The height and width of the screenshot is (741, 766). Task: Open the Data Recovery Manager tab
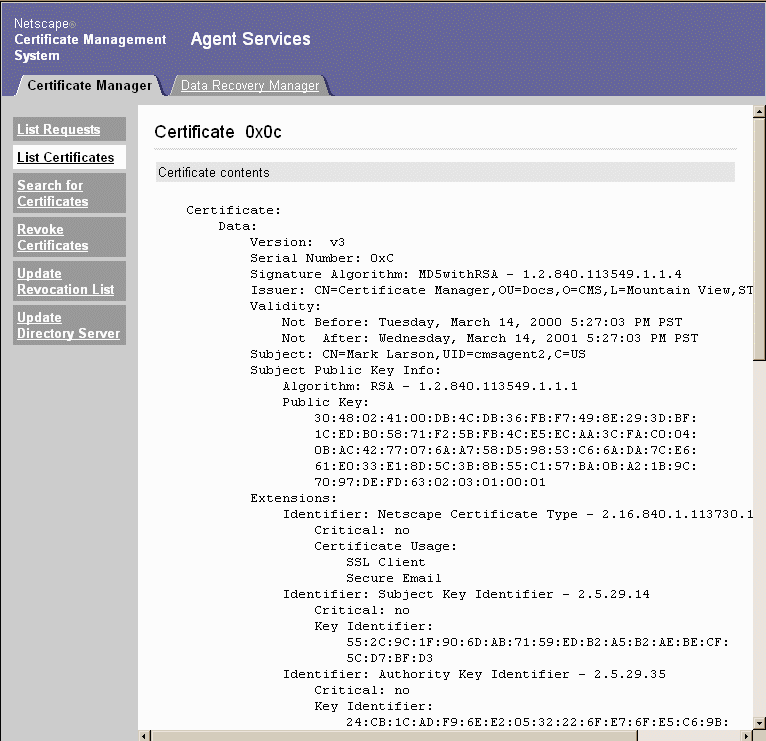pyautogui.click(x=250, y=85)
